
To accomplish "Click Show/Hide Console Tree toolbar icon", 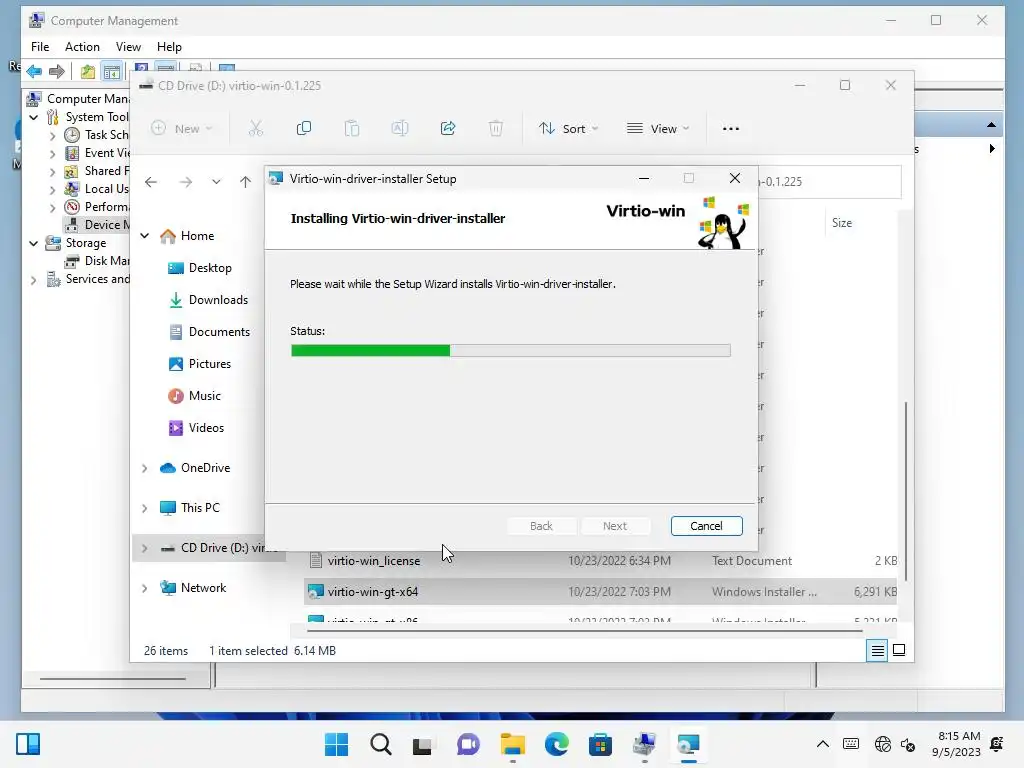I will click(x=112, y=71).
